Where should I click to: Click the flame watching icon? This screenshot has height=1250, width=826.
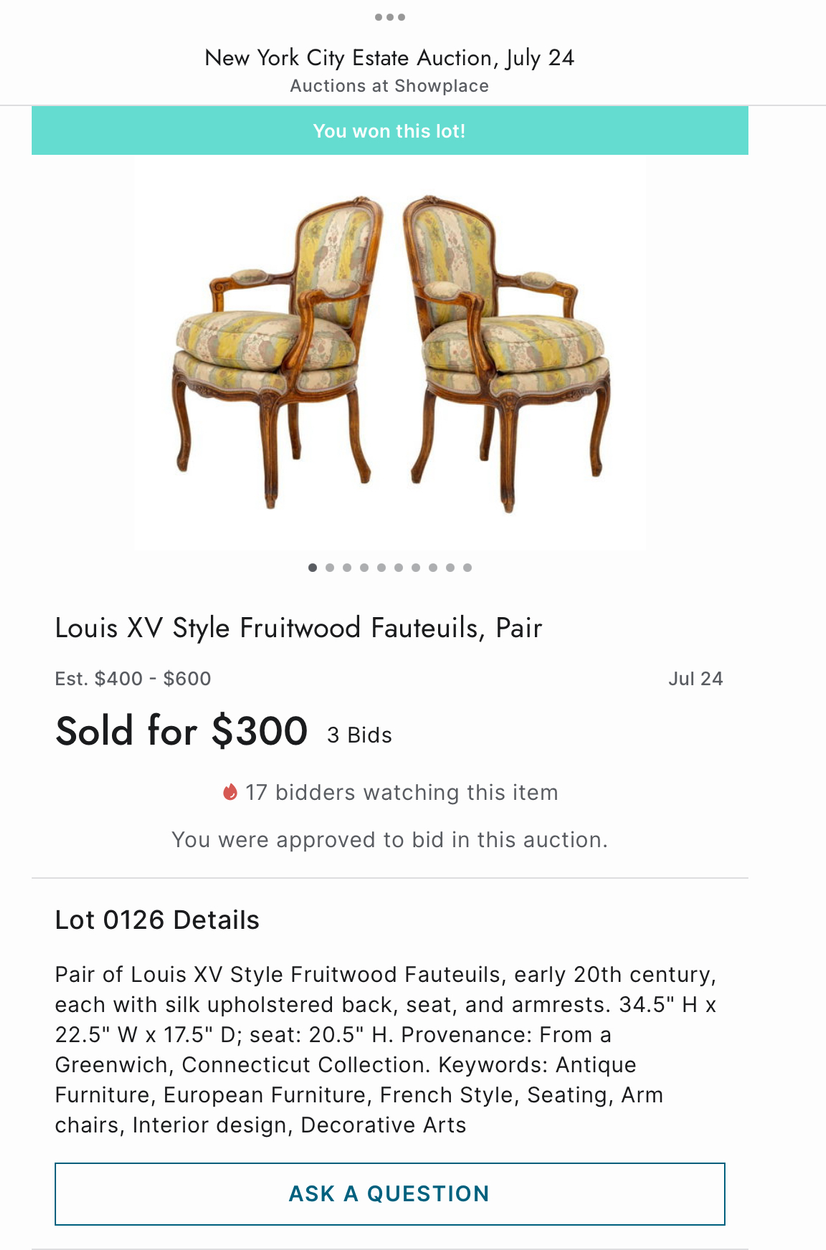(x=230, y=793)
